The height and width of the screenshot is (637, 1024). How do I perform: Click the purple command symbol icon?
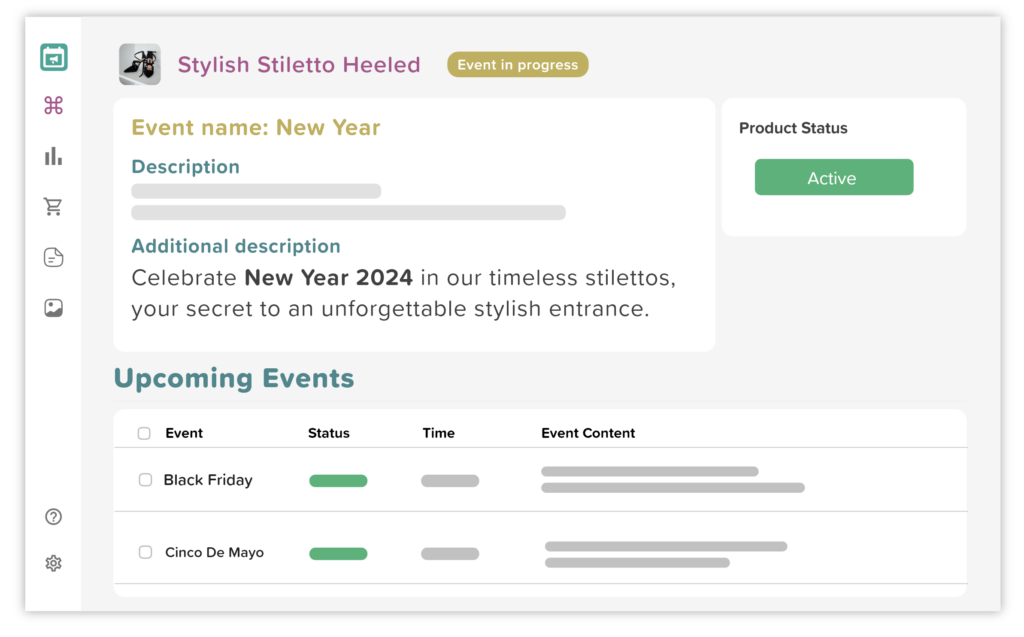(x=54, y=105)
